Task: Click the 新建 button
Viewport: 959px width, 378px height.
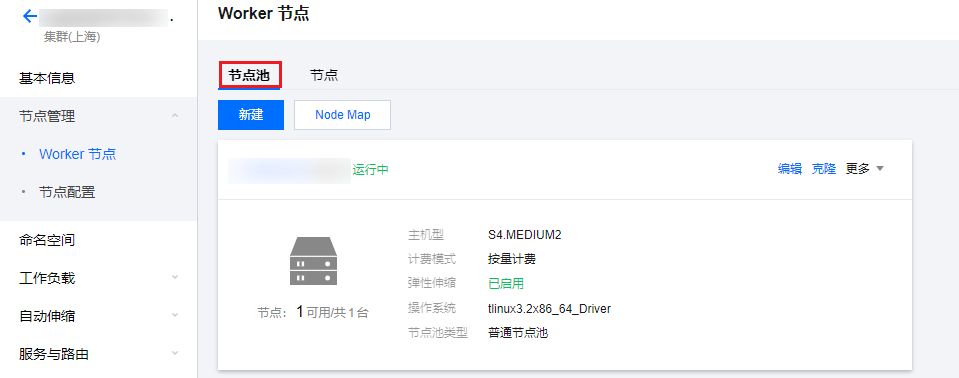Action: [251, 115]
